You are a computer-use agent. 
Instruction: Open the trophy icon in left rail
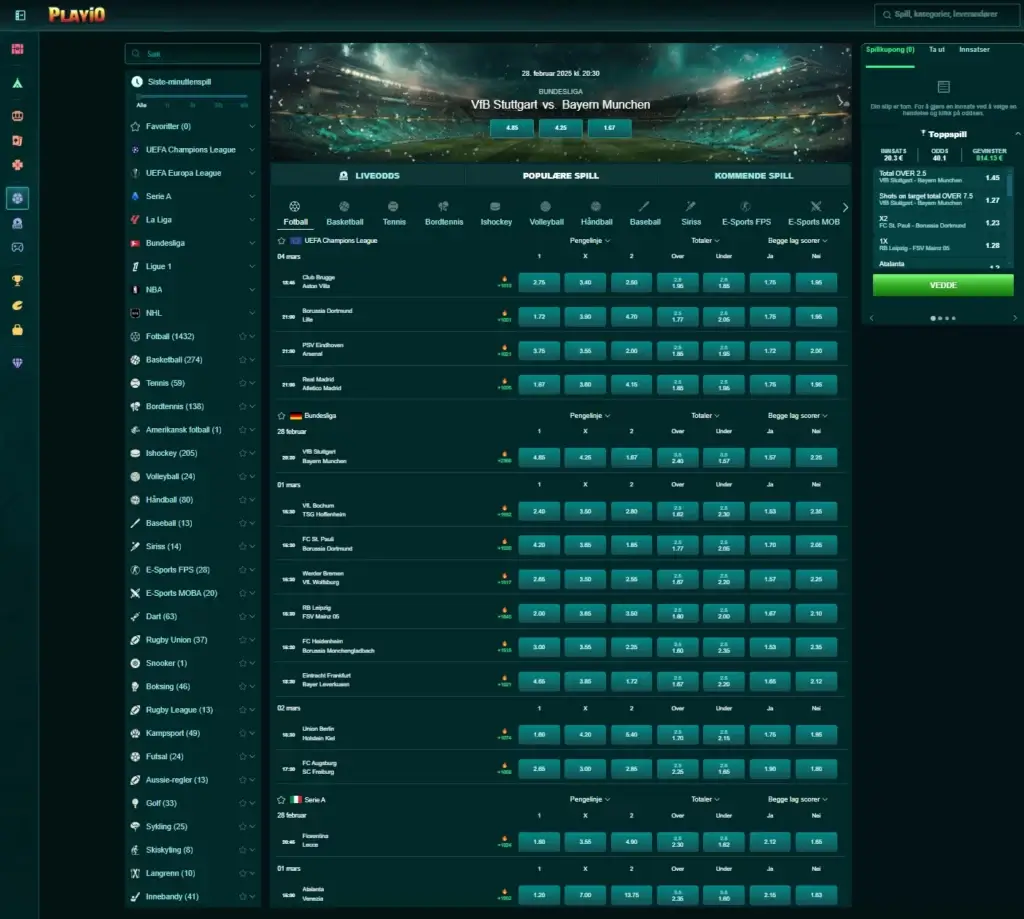pos(18,281)
